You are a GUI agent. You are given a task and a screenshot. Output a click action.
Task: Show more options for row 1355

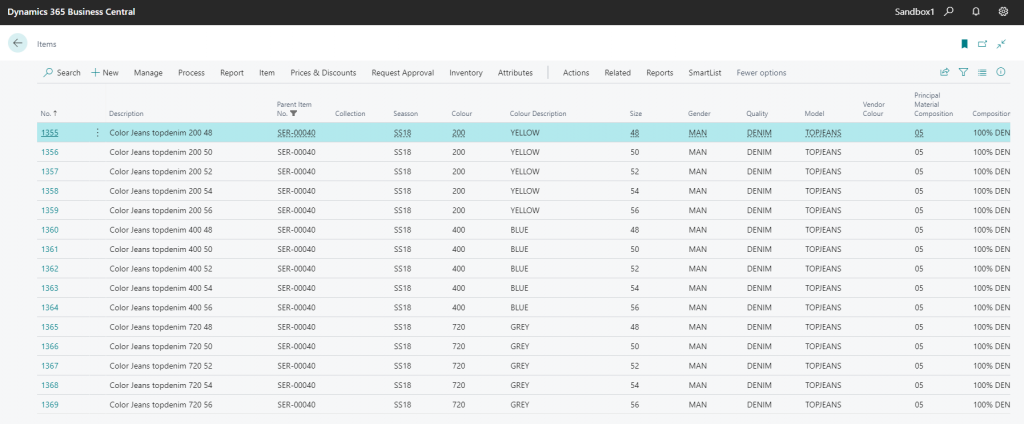97,133
